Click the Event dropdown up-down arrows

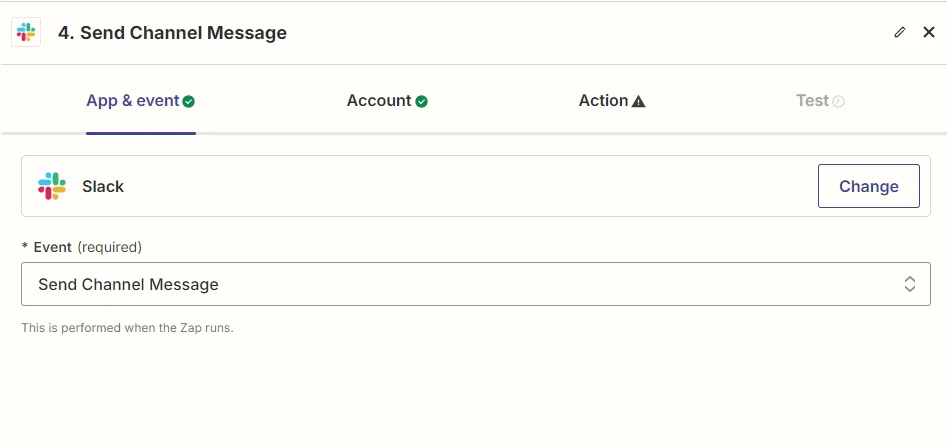coord(910,284)
